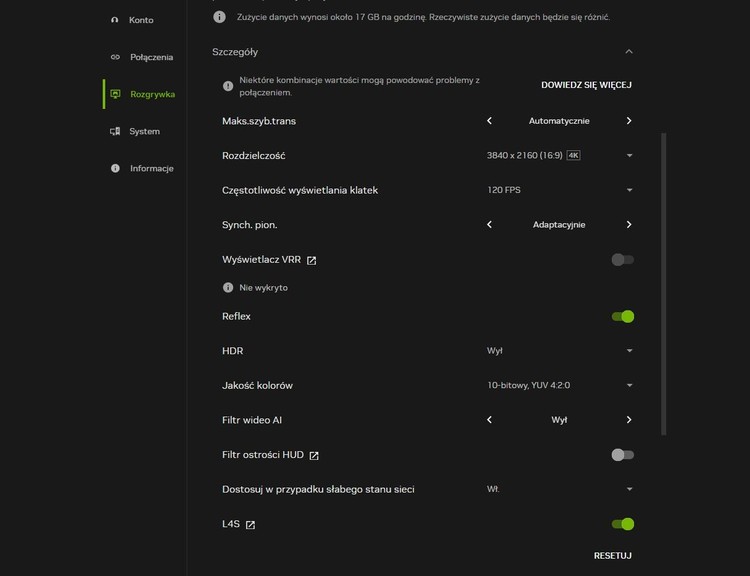Click the vertical scrollbar in settings panel
This screenshot has height=576, width=750.
[663, 285]
